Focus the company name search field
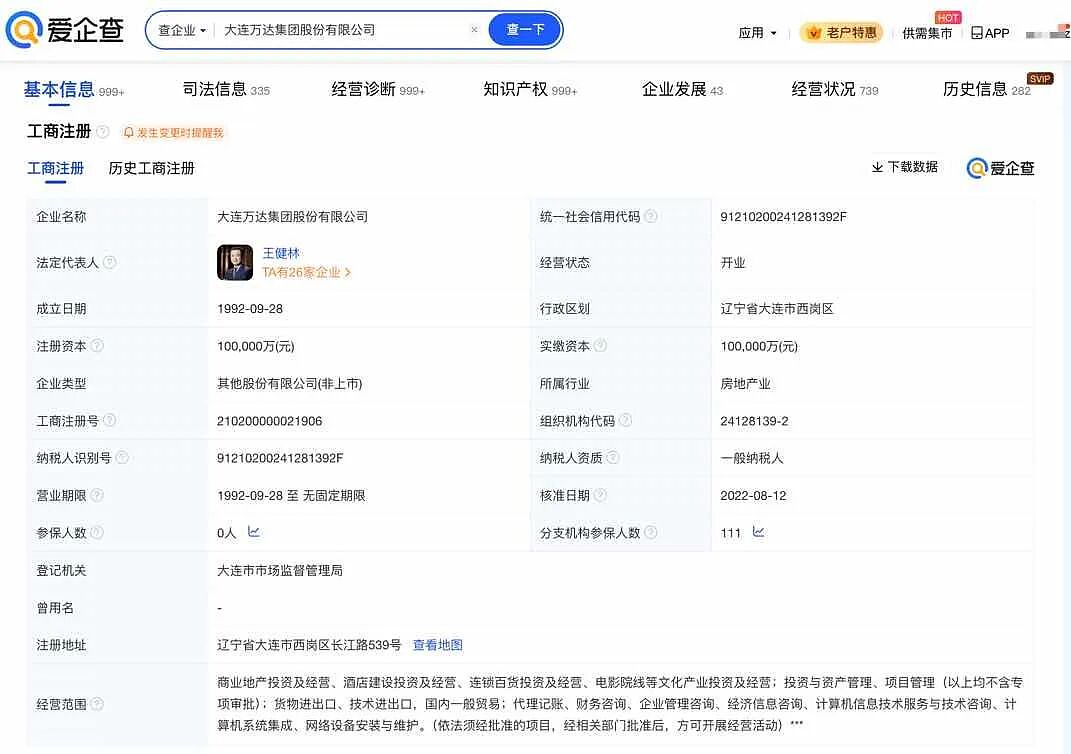 tap(343, 30)
